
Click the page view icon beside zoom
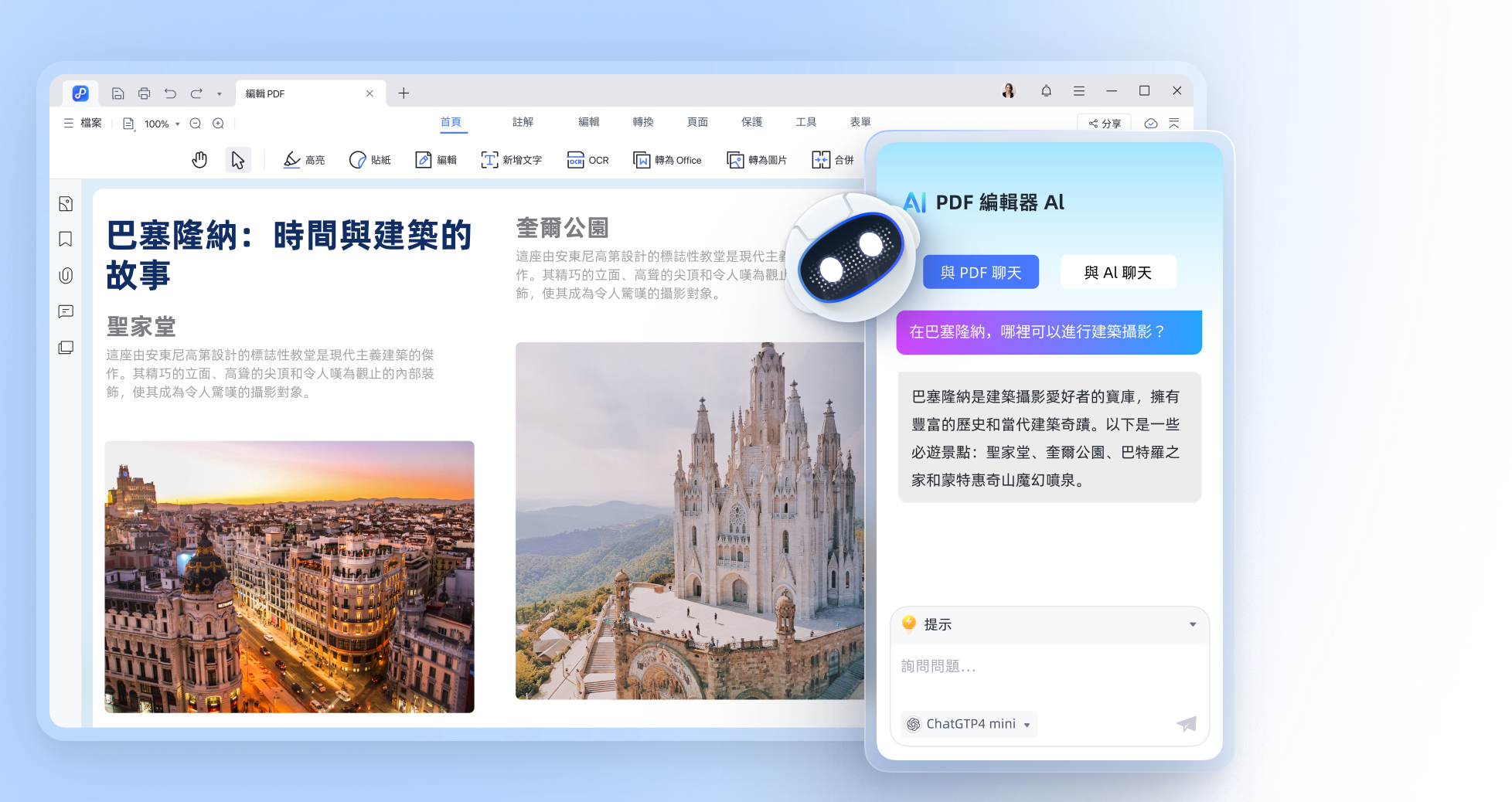click(x=128, y=124)
